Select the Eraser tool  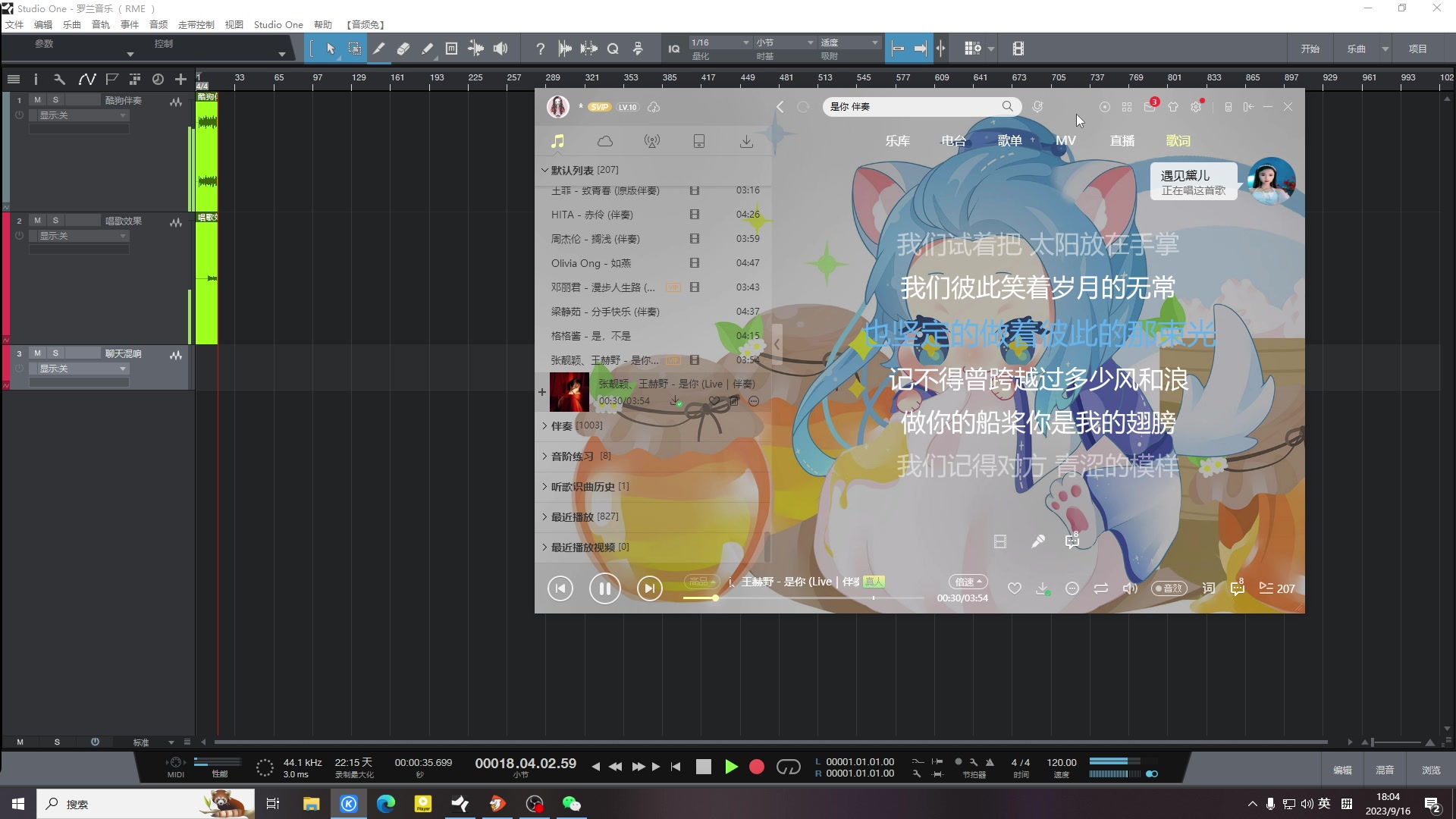[403, 49]
